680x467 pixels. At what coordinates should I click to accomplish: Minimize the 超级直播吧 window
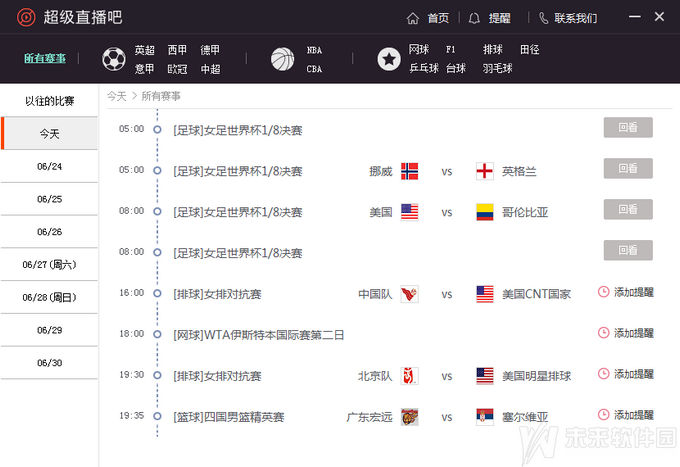[x=635, y=16]
